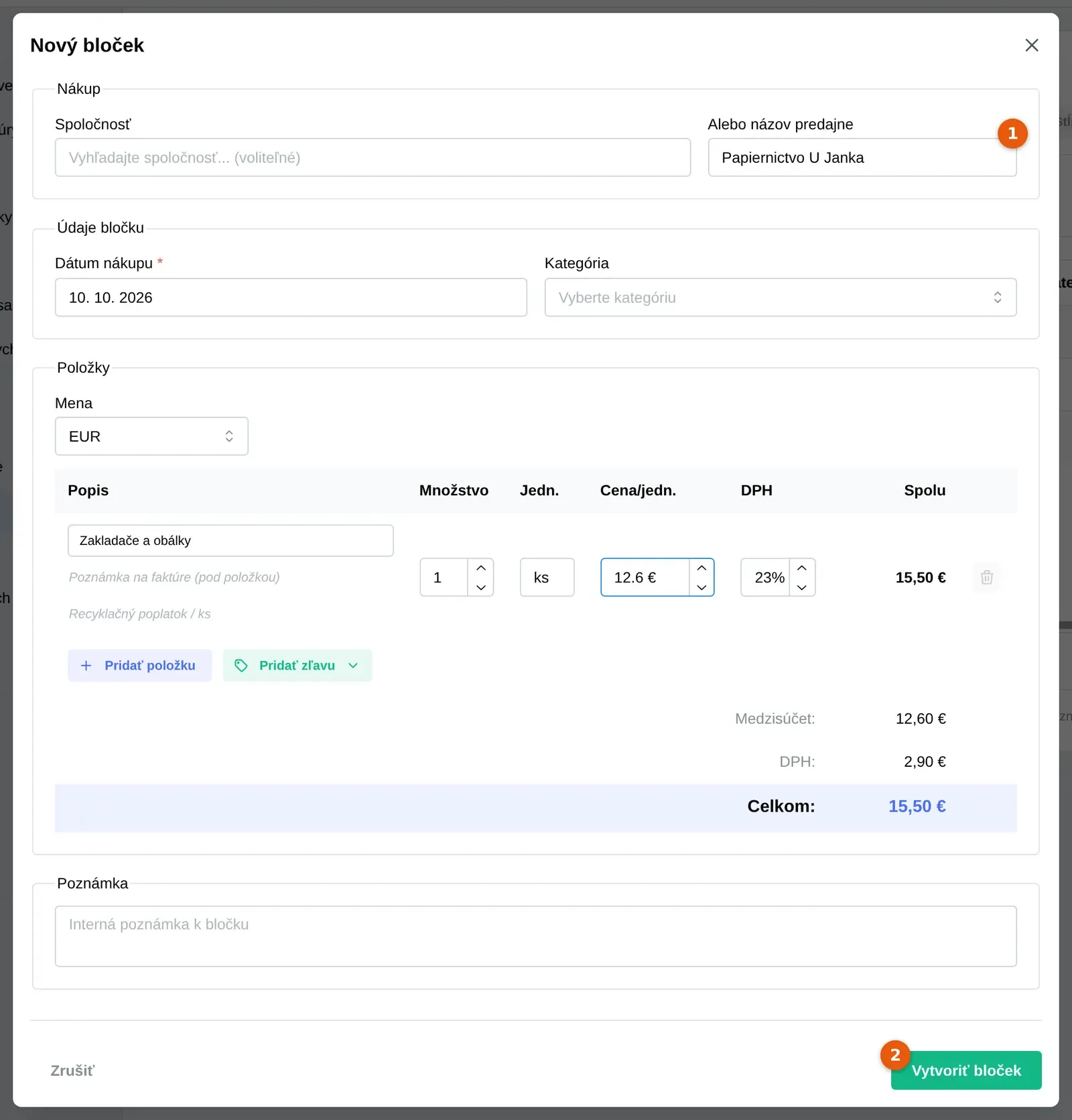Delete the Zakladače a obálky item row

[x=987, y=577]
